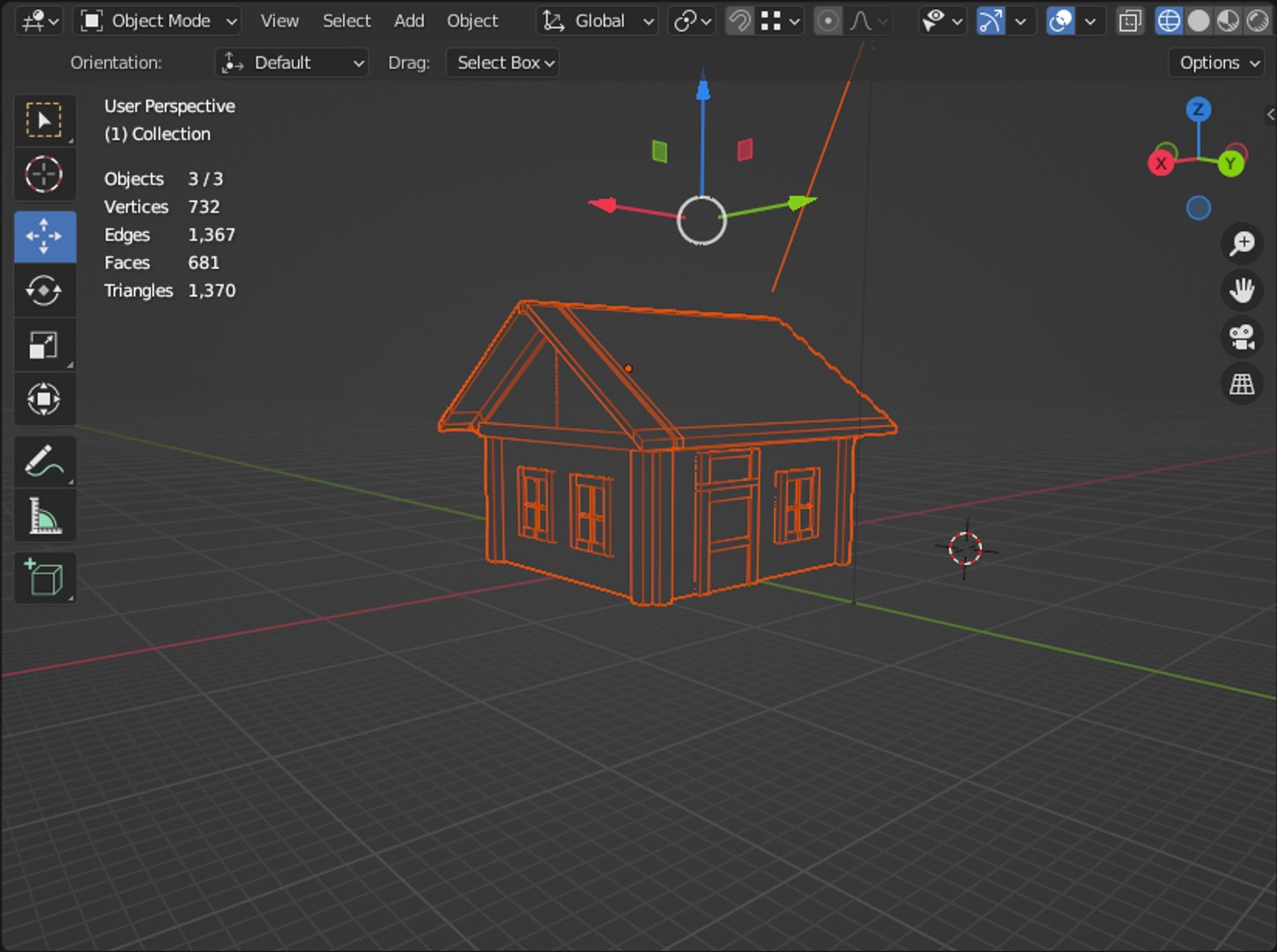Open the View menu
This screenshot has width=1277, height=952.
[279, 20]
